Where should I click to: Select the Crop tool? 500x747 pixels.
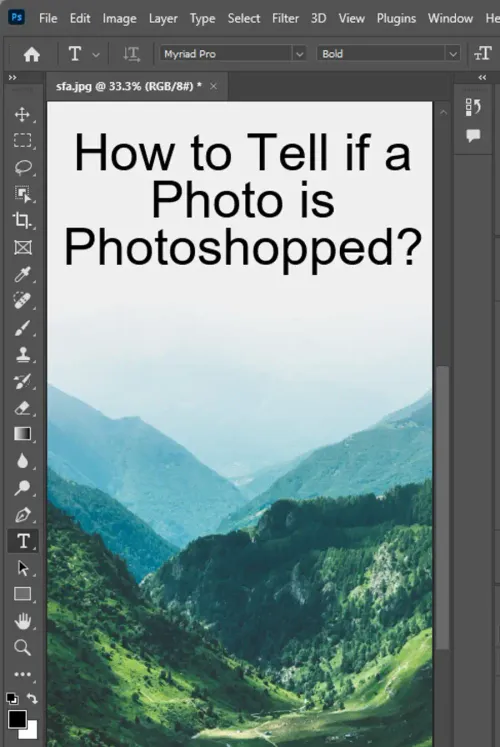22,220
